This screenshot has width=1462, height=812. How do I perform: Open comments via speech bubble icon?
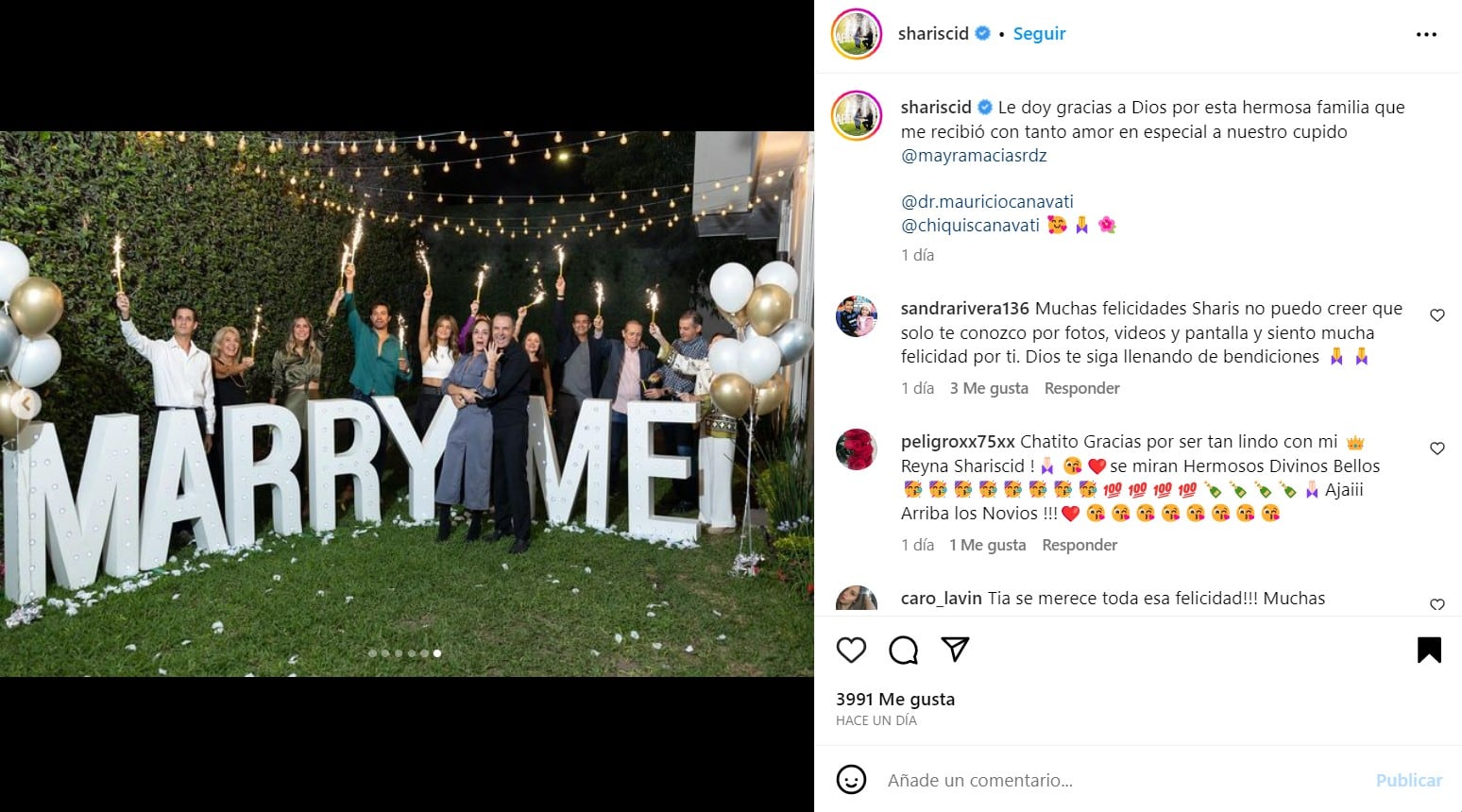pos(903,650)
